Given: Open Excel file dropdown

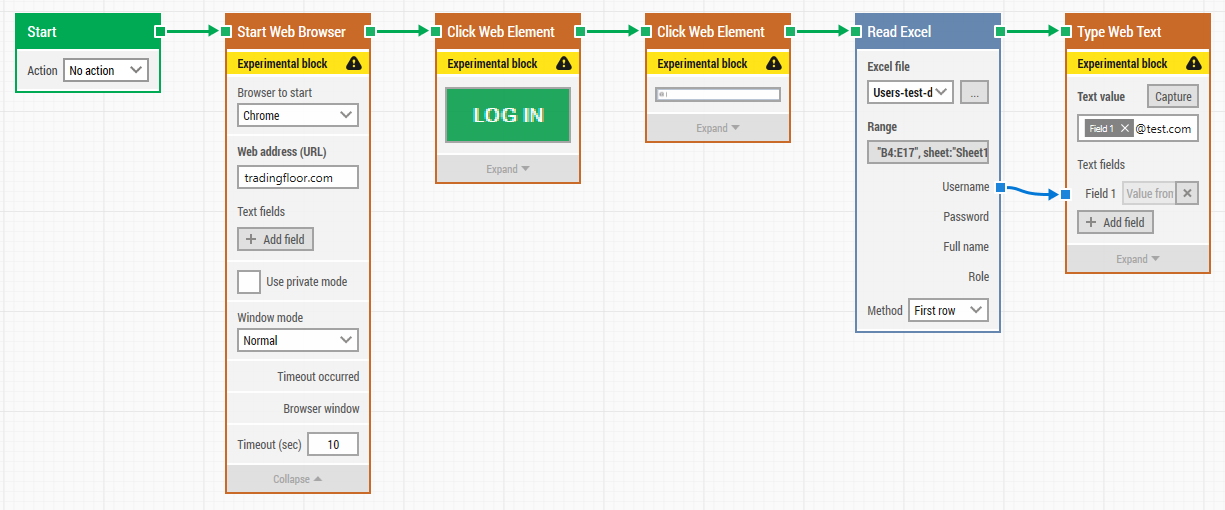Looking at the screenshot, I should coord(910,93).
